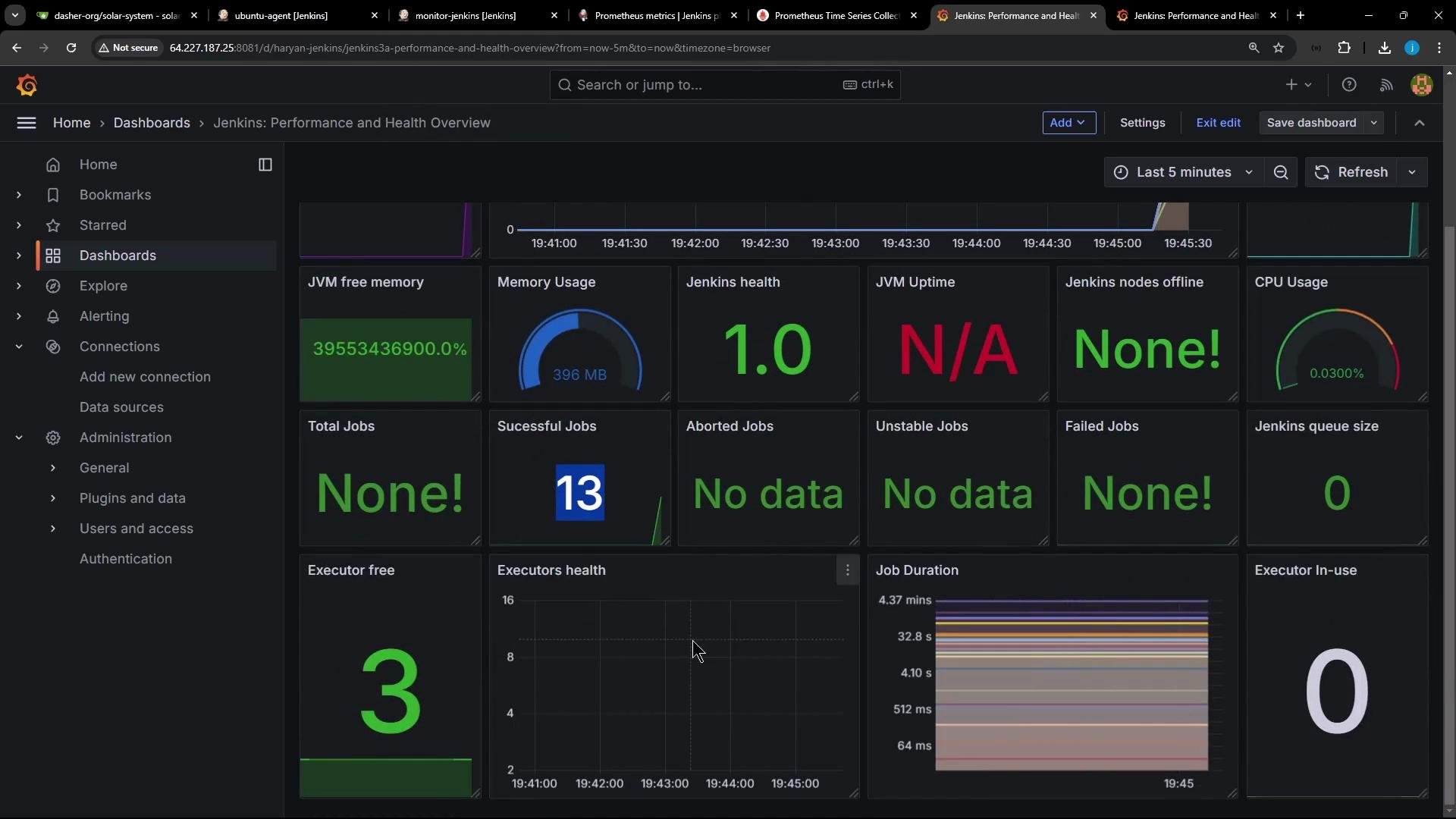
Task: Reload the browser page
Action: [x=71, y=48]
